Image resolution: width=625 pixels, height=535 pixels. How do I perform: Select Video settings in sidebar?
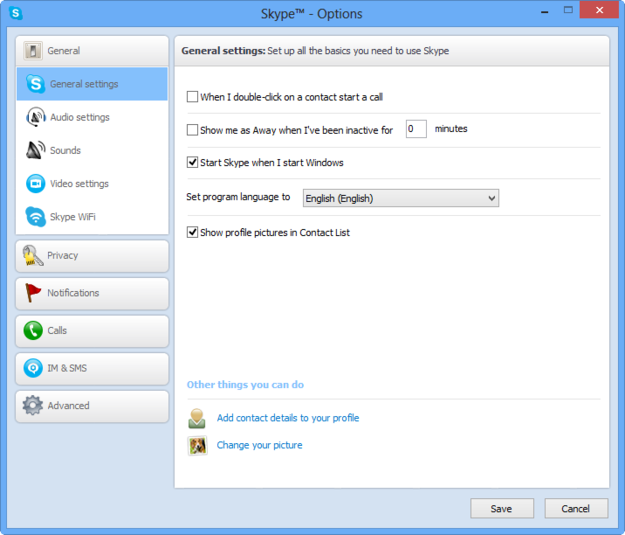[x=92, y=184]
